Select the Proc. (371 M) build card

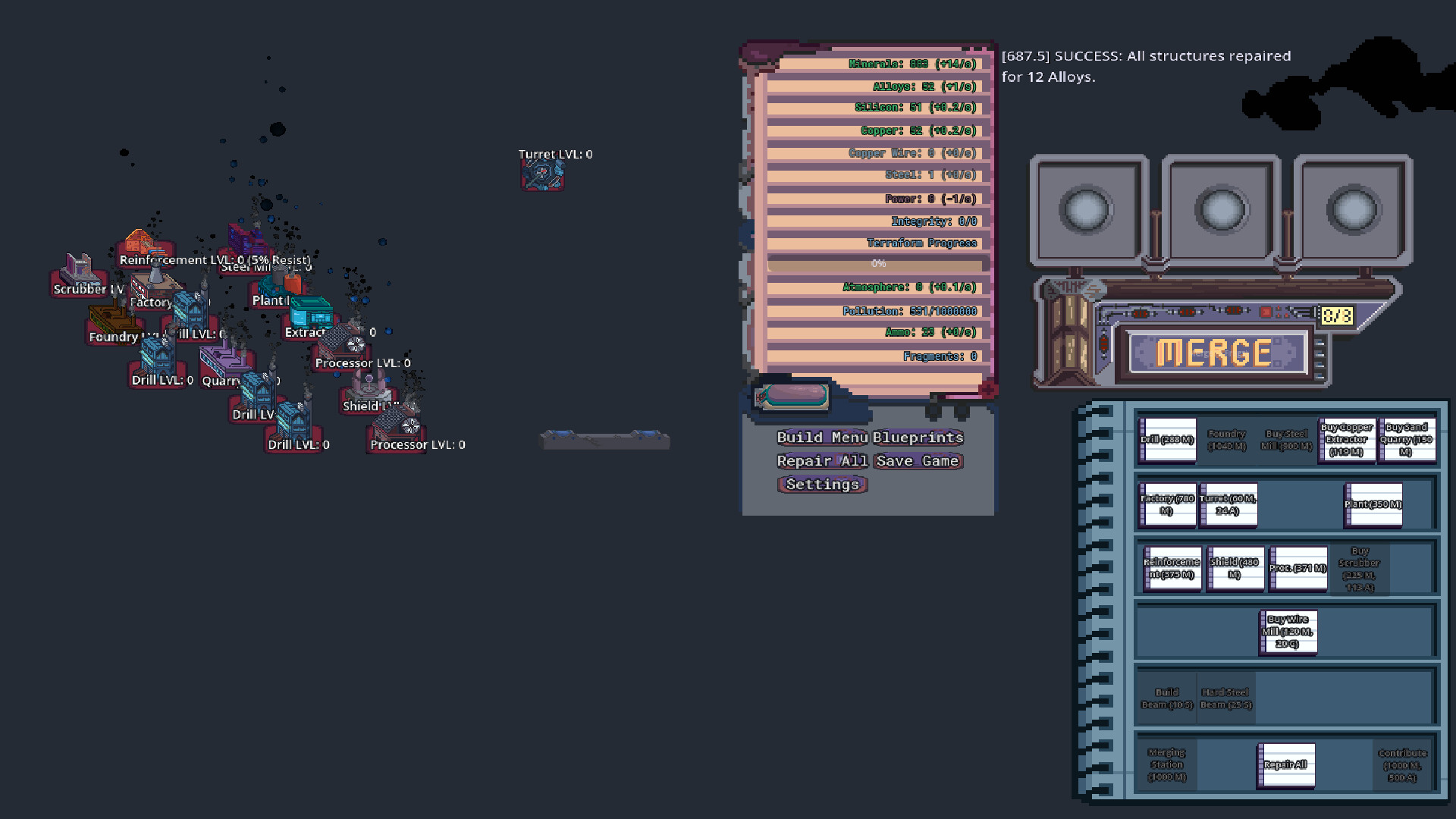[x=1298, y=569]
